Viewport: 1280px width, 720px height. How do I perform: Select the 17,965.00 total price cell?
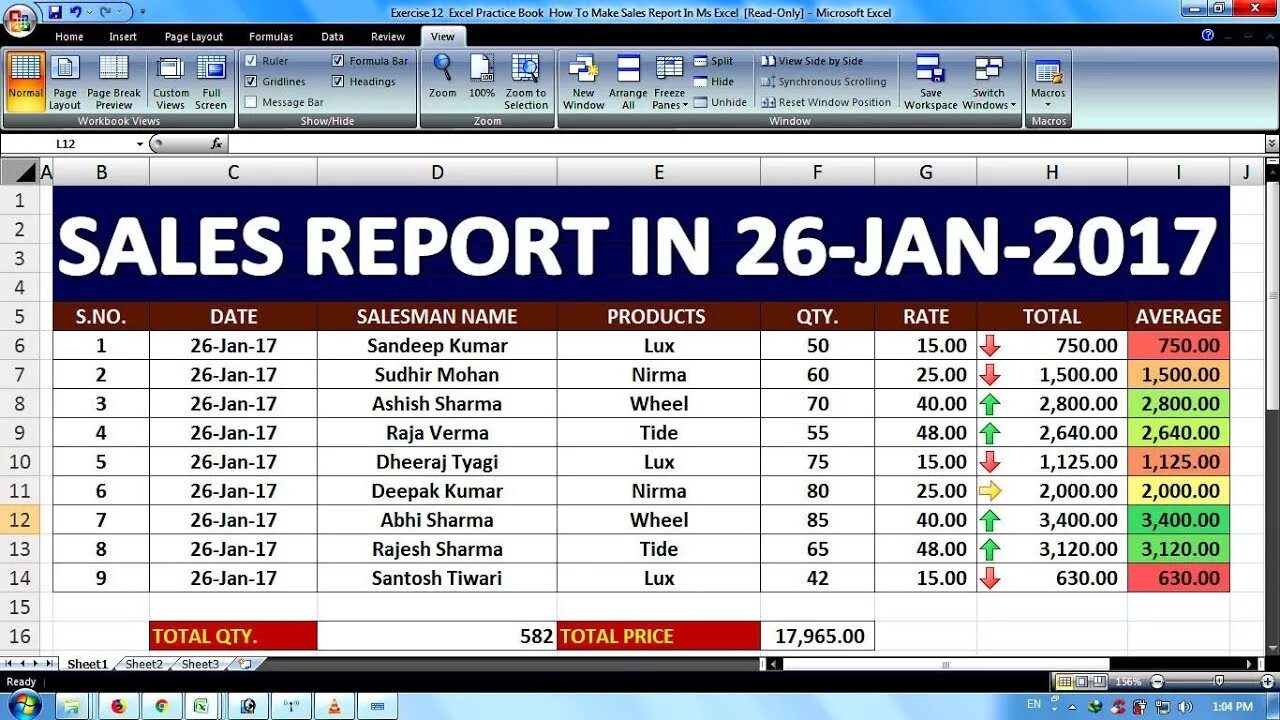click(x=817, y=636)
